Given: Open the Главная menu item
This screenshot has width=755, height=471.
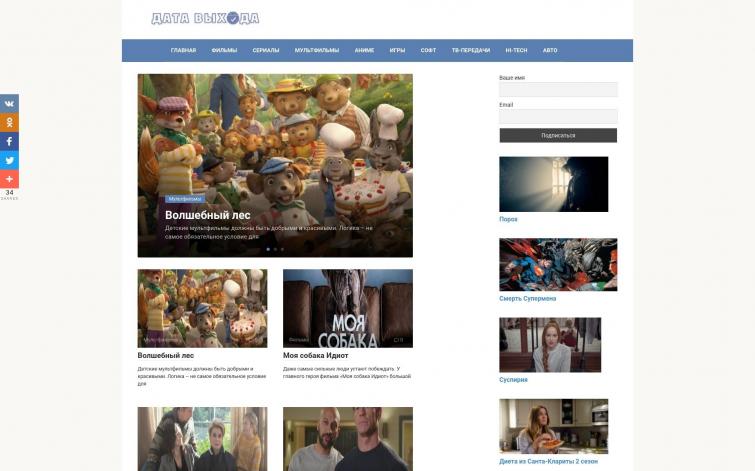Looking at the screenshot, I should 183,50.
